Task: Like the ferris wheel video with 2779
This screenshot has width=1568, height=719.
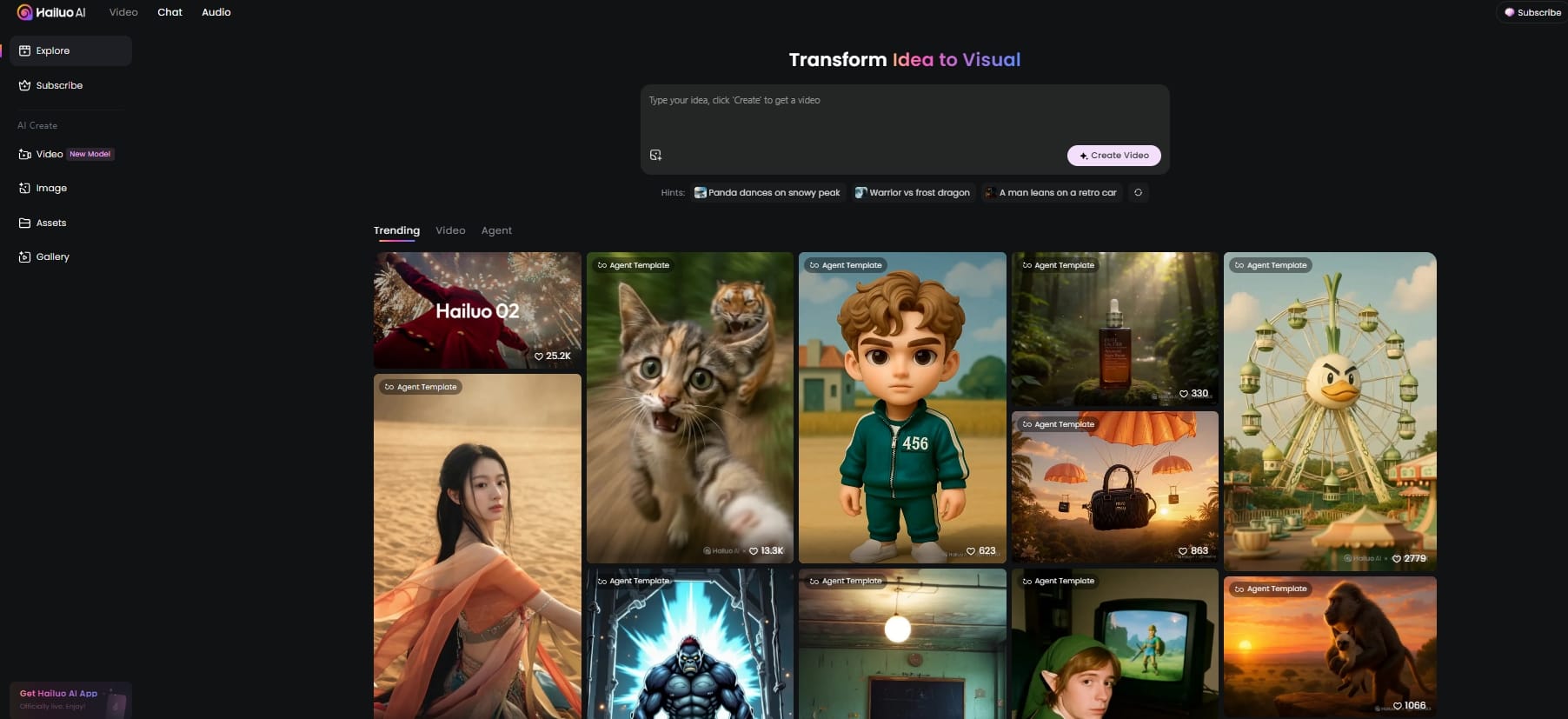Action: [x=1409, y=559]
